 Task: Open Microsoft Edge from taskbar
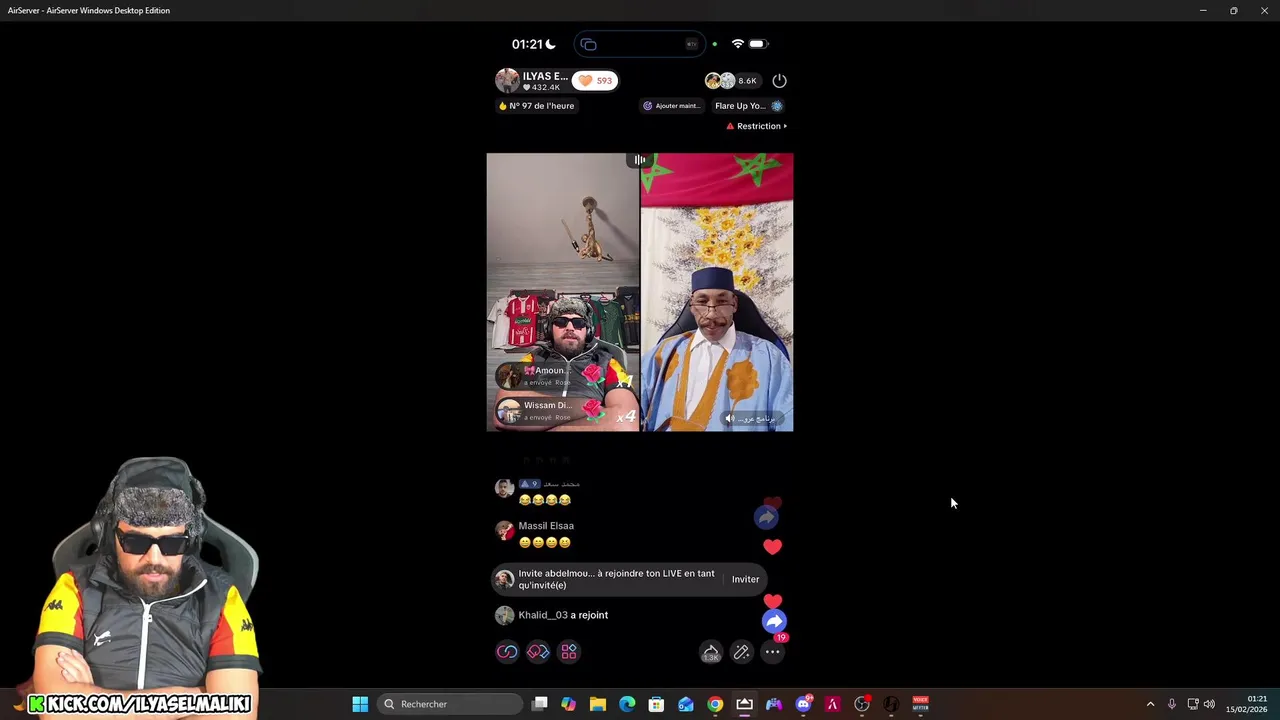point(627,704)
